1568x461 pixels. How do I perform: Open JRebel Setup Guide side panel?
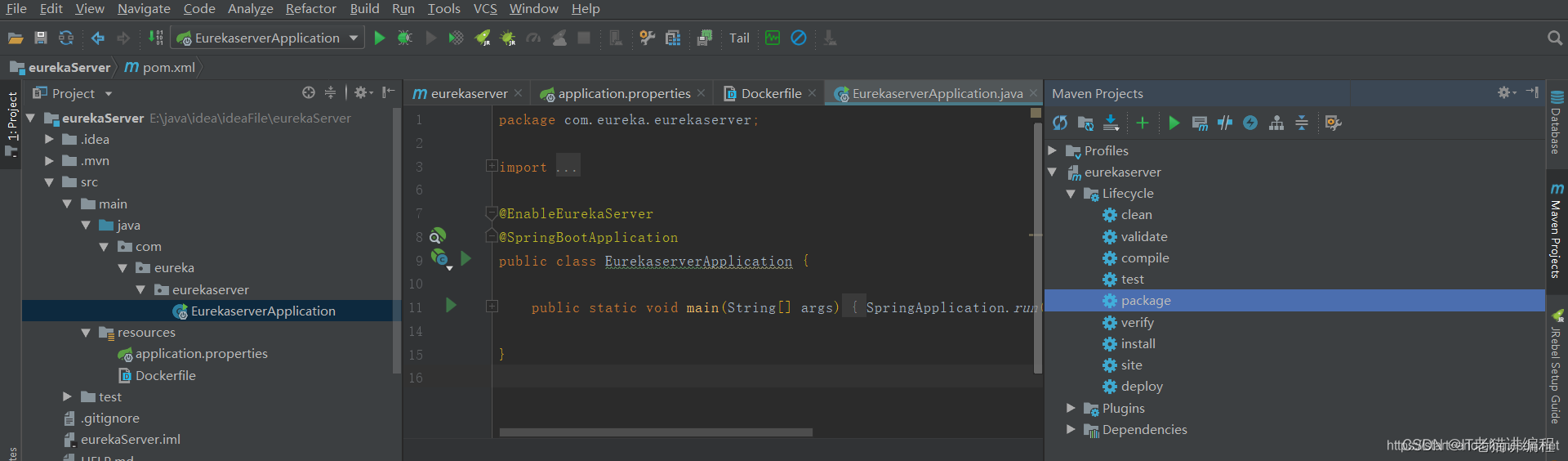[1557, 366]
